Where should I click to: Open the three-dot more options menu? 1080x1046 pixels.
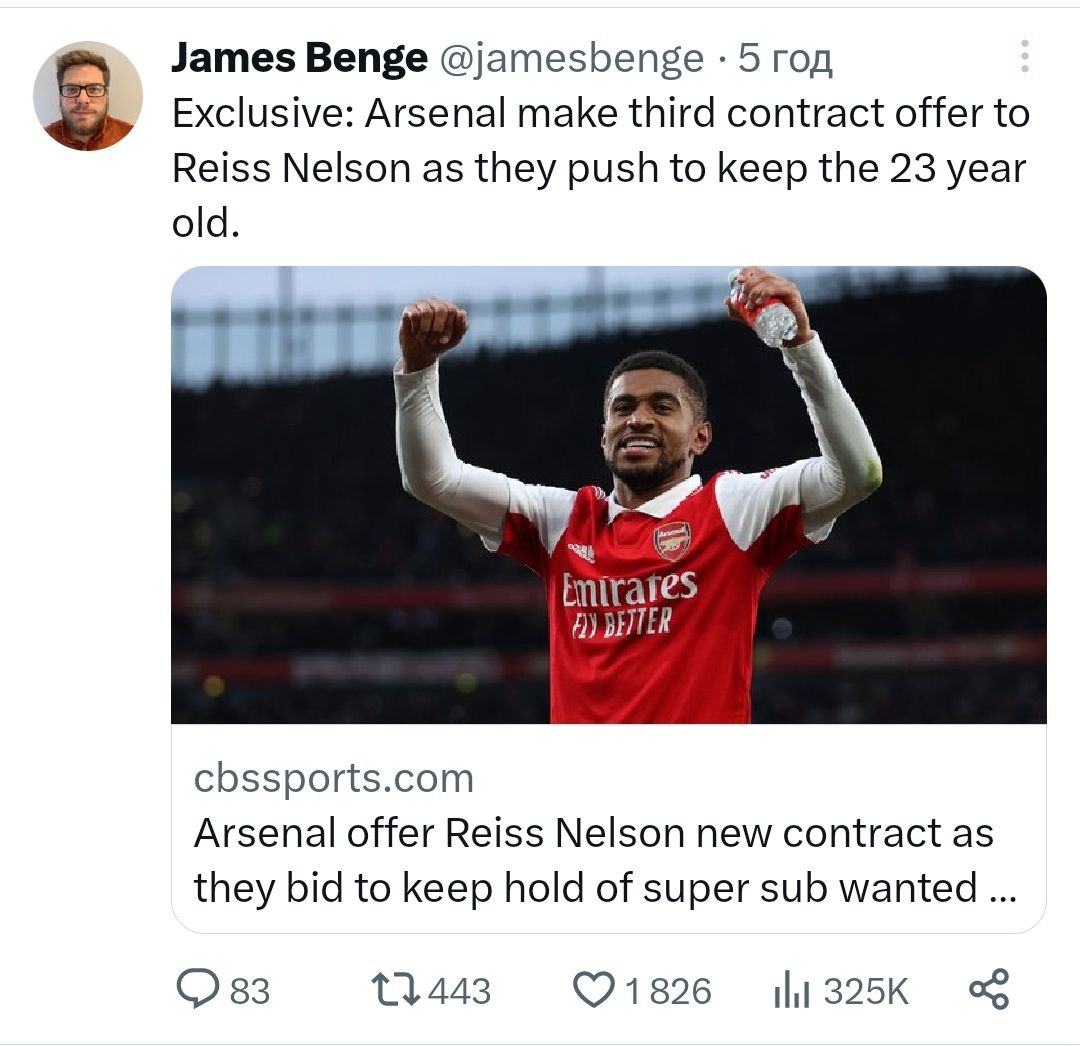1023,57
